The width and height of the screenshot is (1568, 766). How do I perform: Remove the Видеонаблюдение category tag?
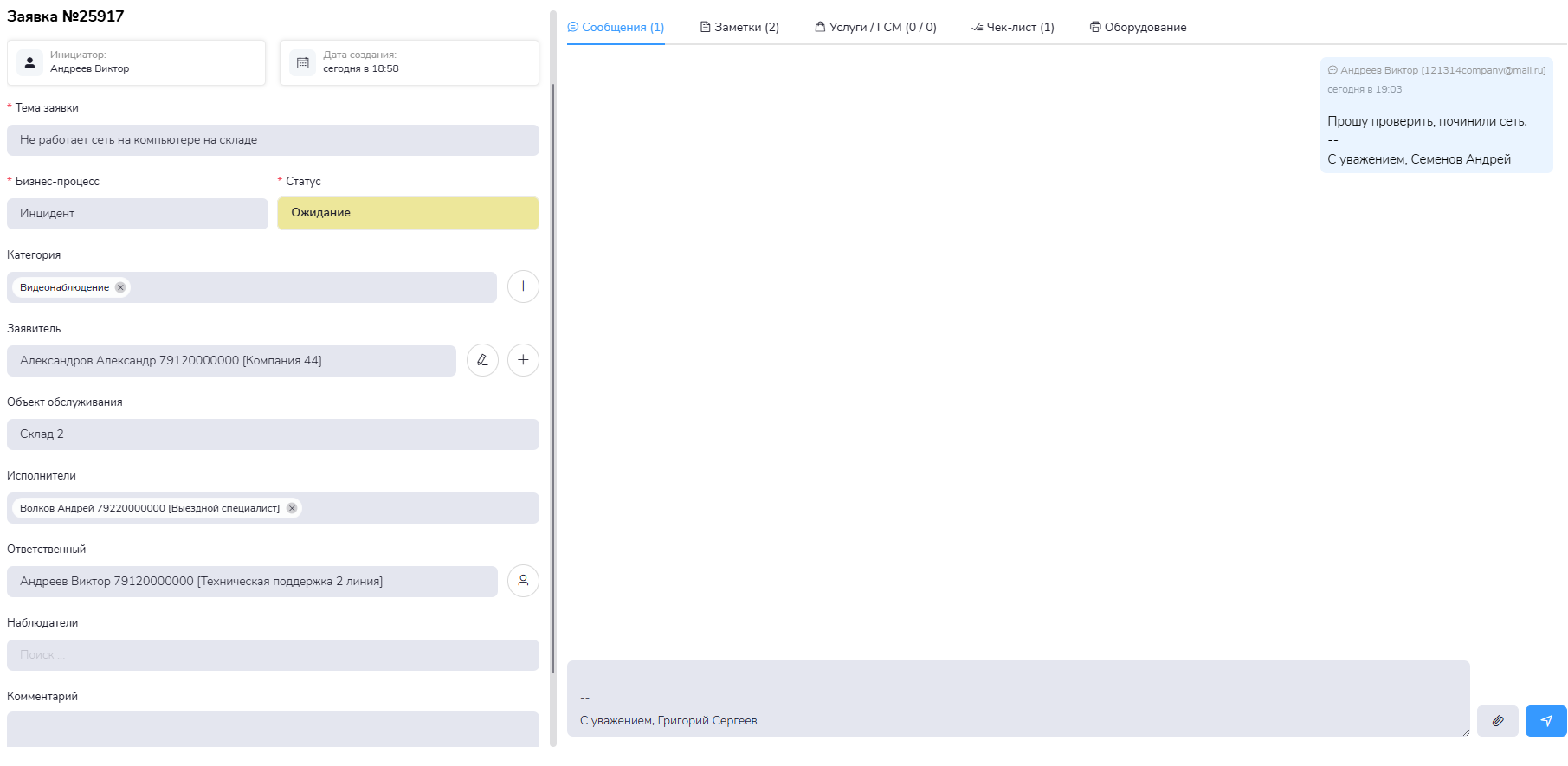[120, 287]
